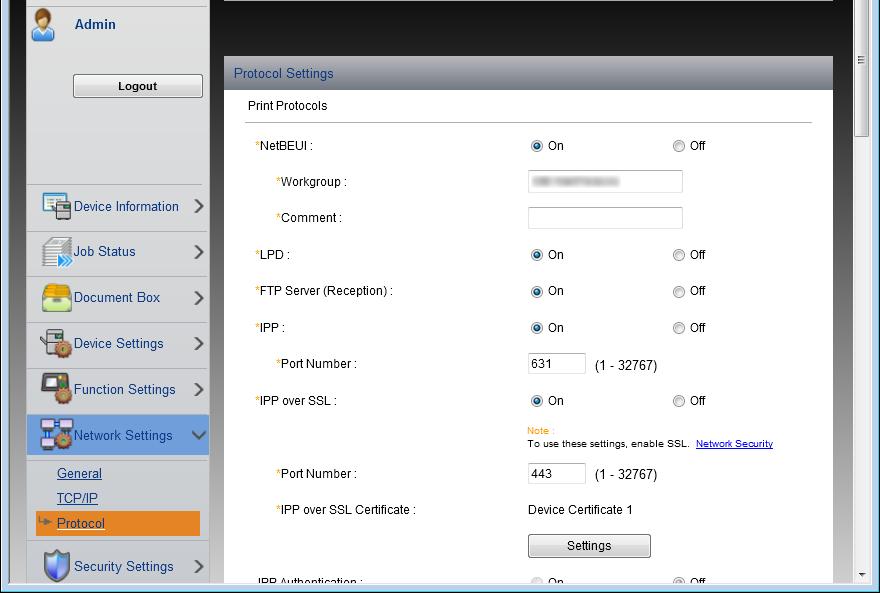Open Document Box menu
The image size is (880, 593).
(x=117, y=297)
